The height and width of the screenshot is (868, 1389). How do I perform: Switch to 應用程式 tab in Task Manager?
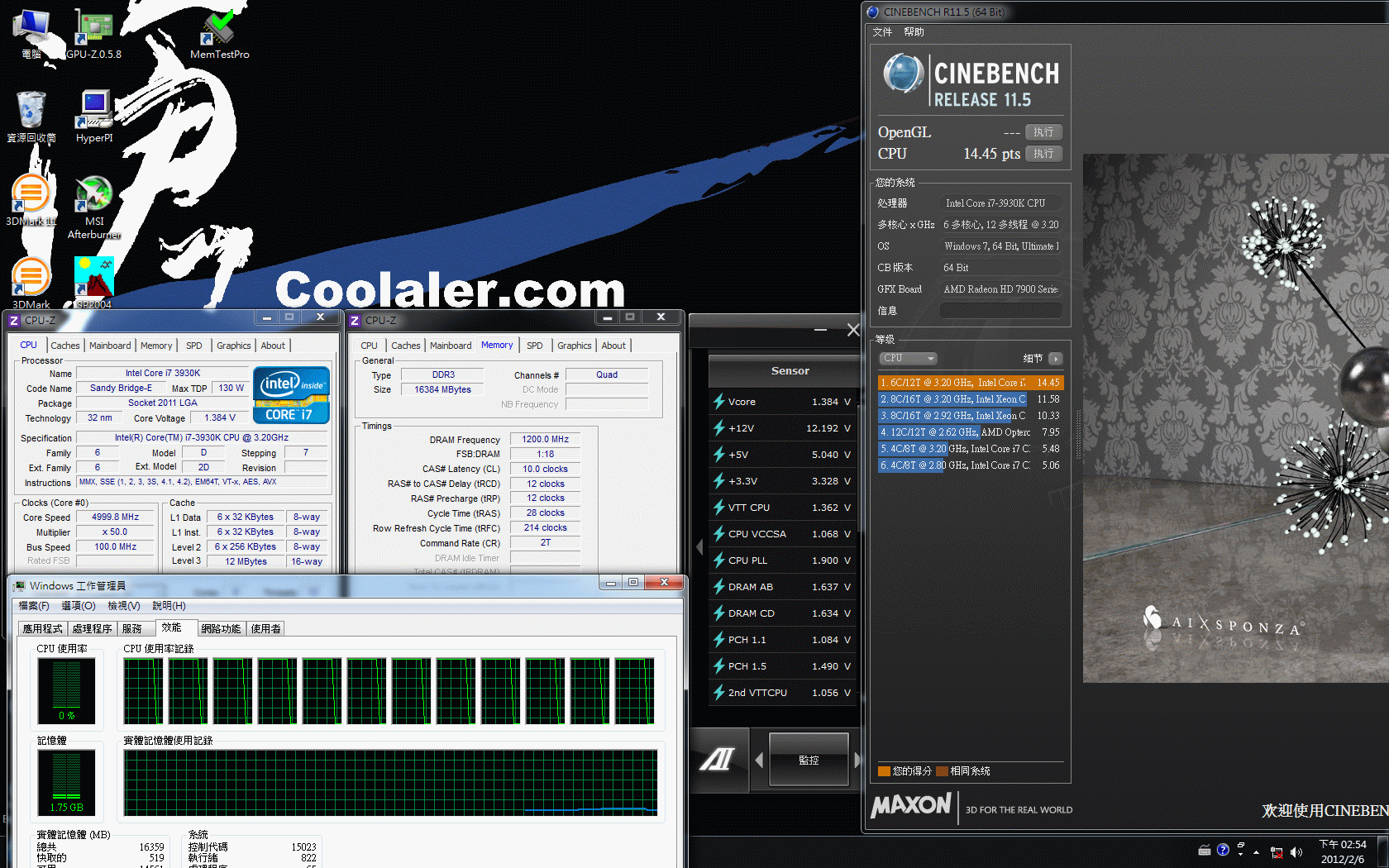pyautogui.click(x=43, y=629)
